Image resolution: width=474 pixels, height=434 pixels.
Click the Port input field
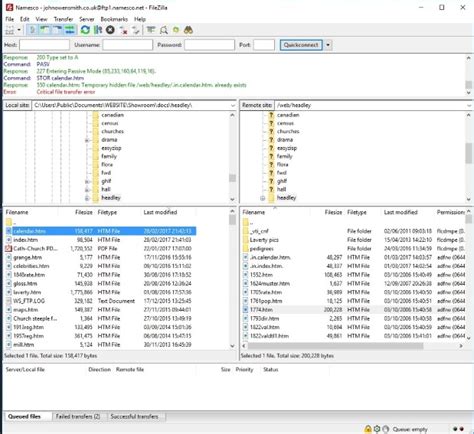pos(264,45)
